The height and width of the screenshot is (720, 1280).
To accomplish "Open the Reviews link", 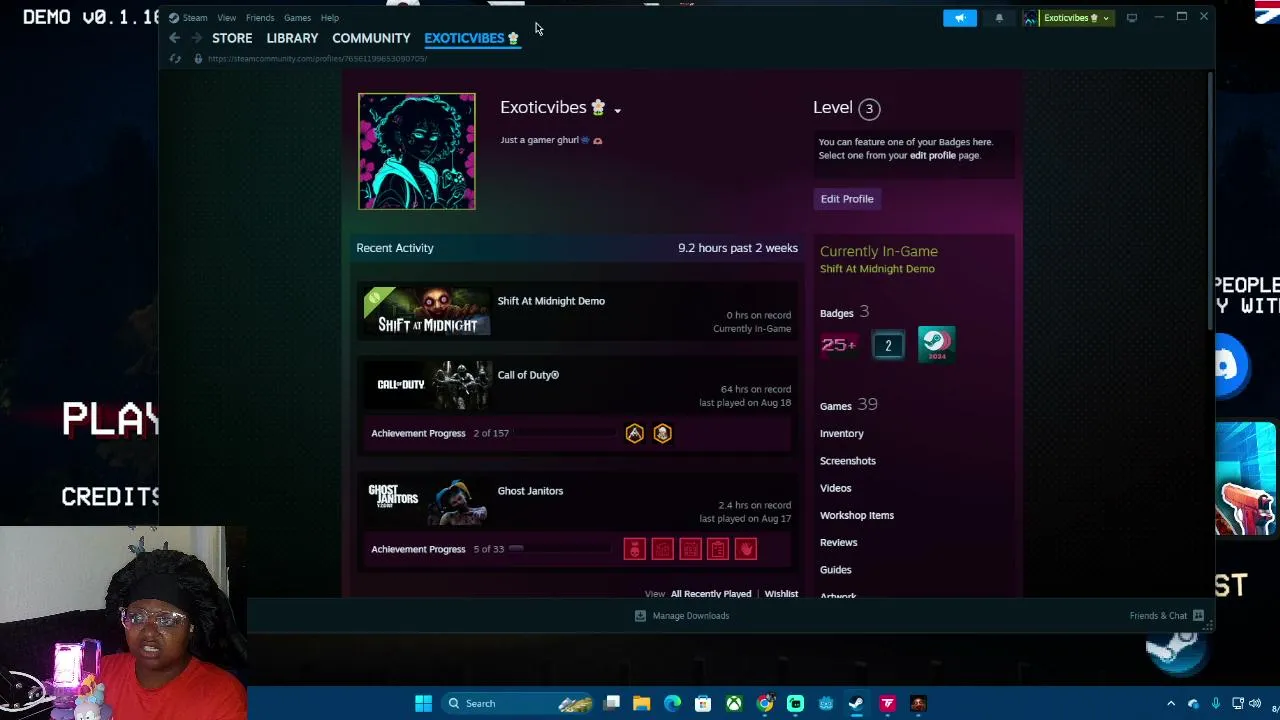I will click(839, 542).
